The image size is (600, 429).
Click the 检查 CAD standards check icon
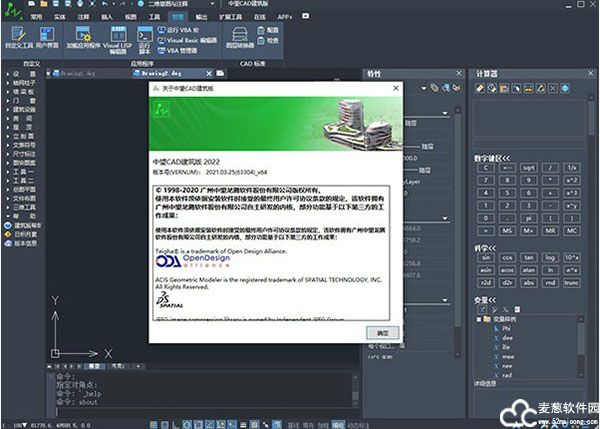point(268,40)
